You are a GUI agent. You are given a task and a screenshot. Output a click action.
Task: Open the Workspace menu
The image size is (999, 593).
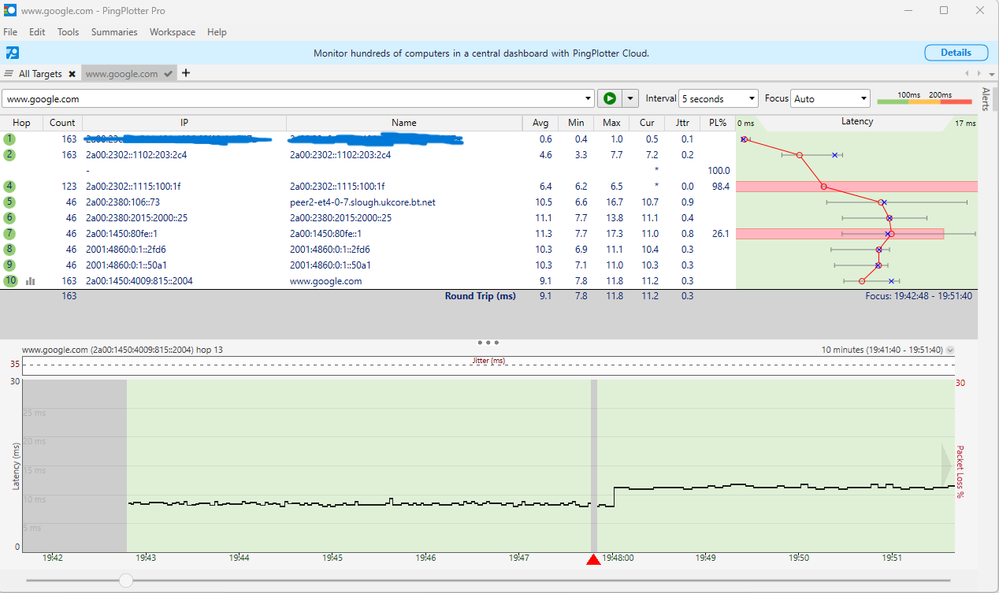point(172,32)
